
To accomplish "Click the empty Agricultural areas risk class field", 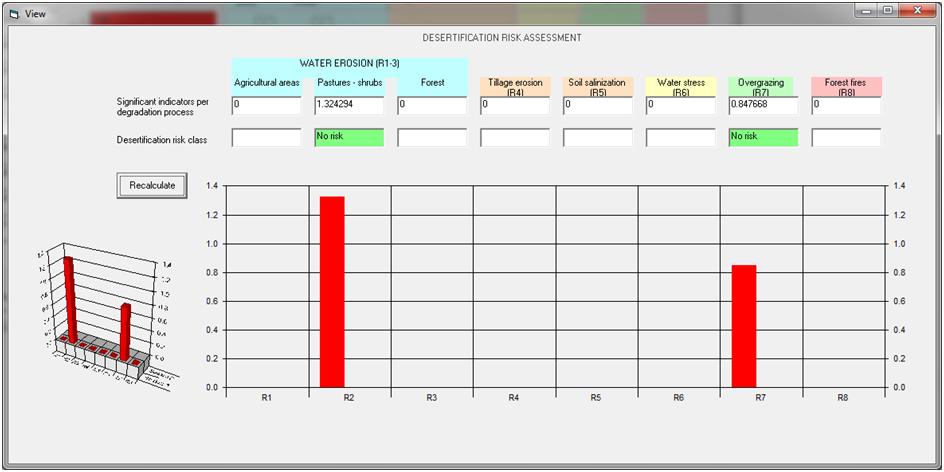I will [x=266, y=138].
